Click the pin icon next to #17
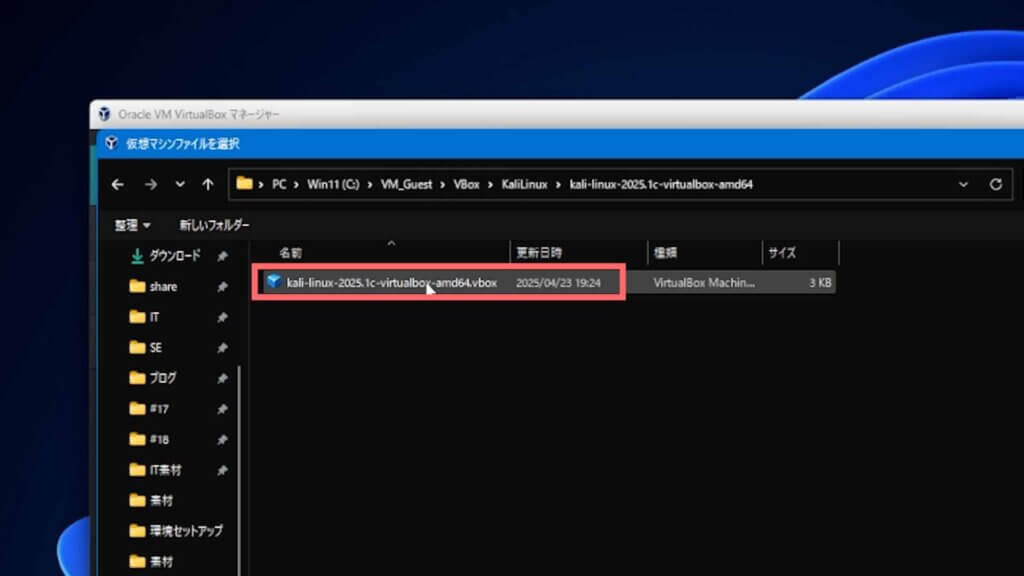The height and width of the screenshot is (576, 1024). (222, 409)
